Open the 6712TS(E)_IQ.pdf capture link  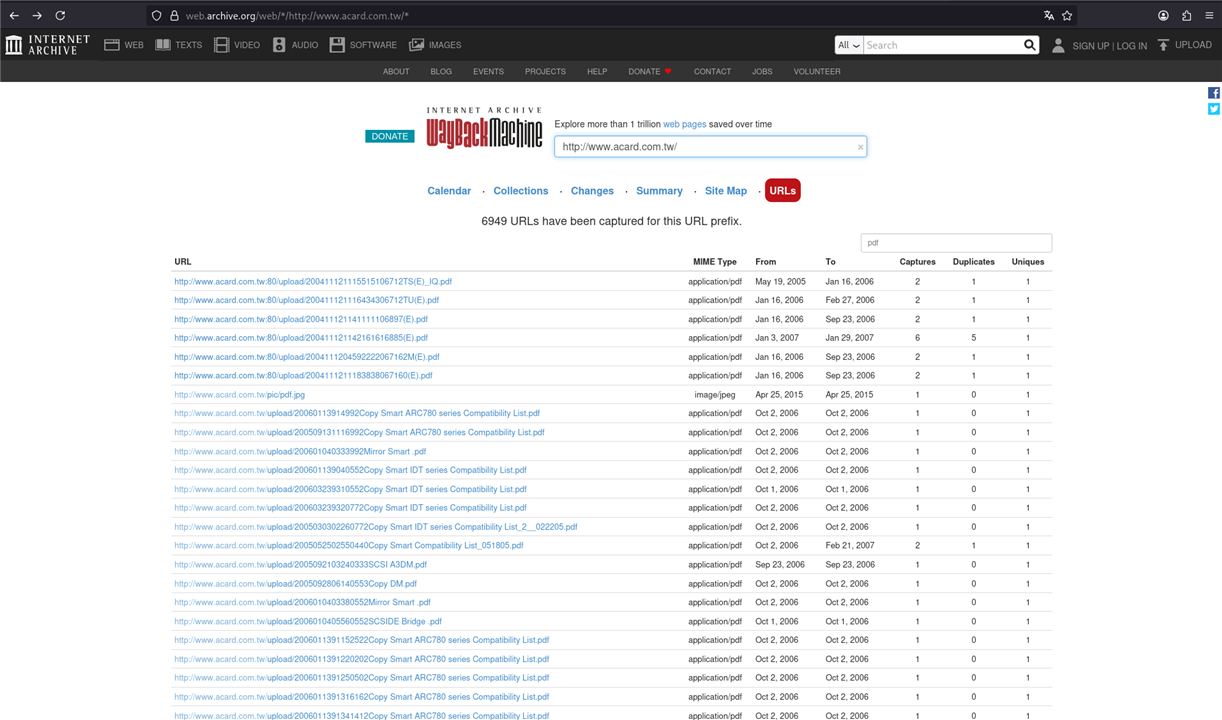[313, 282]
